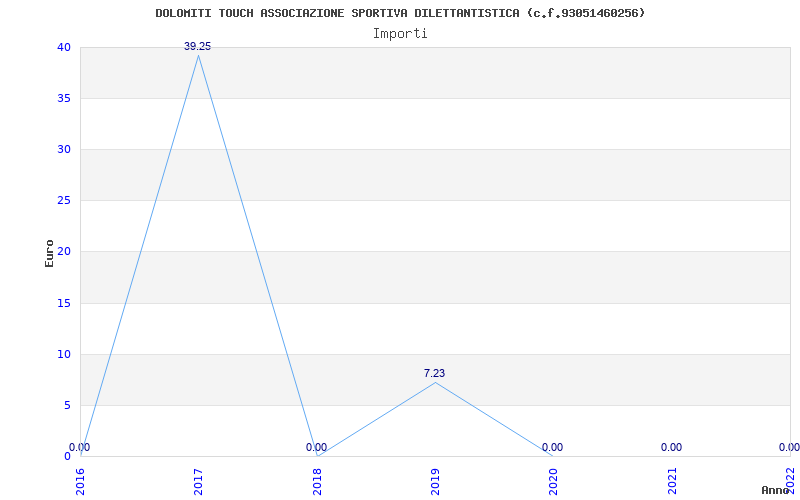Click the 2020 x-axis label
Viewport: 800px width, 500px height.
click(x=554, y=483)
